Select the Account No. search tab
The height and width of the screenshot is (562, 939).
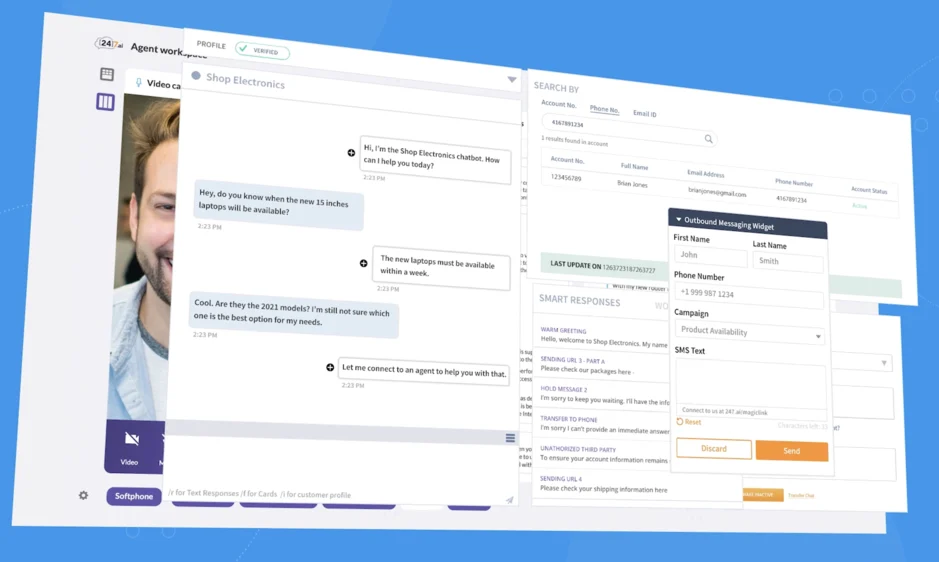(x=558, y=104)
